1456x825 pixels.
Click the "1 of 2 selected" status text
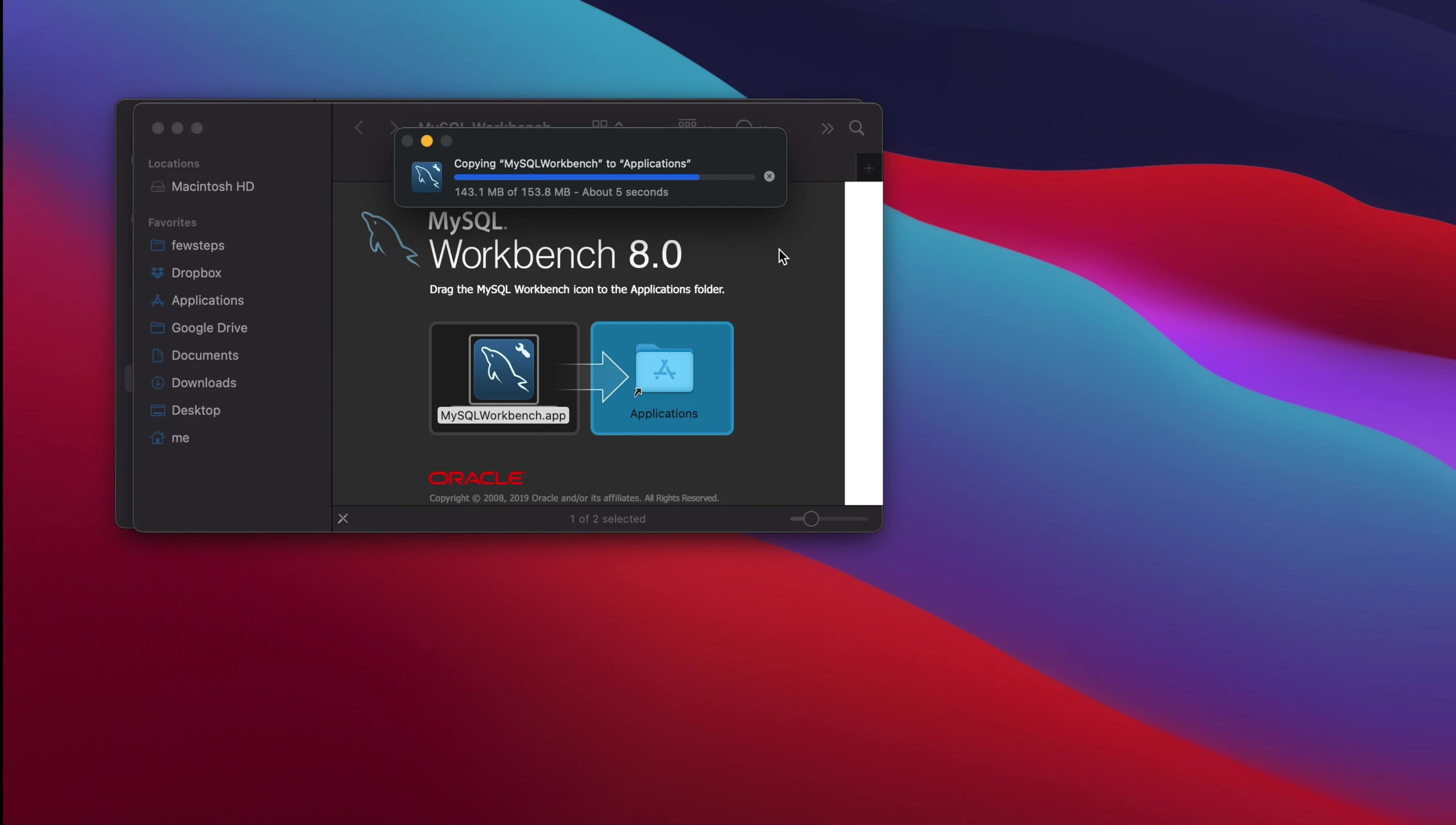coord(607,519)
